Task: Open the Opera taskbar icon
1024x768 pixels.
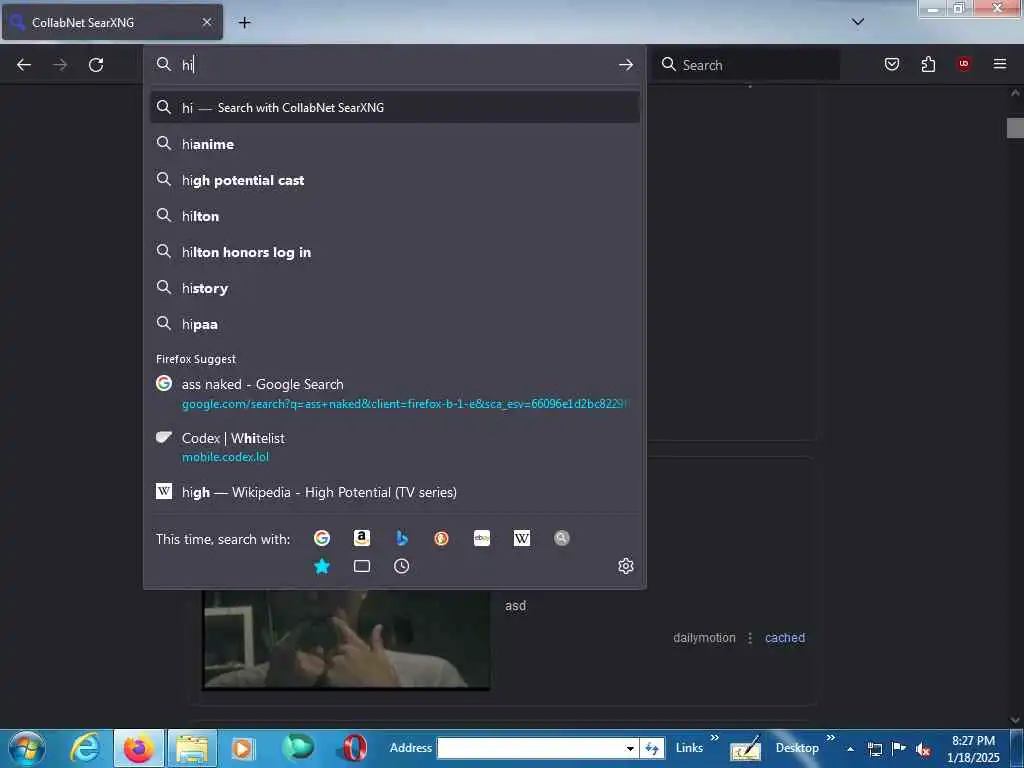Action: pyautogui.click(x=353, y=748)
